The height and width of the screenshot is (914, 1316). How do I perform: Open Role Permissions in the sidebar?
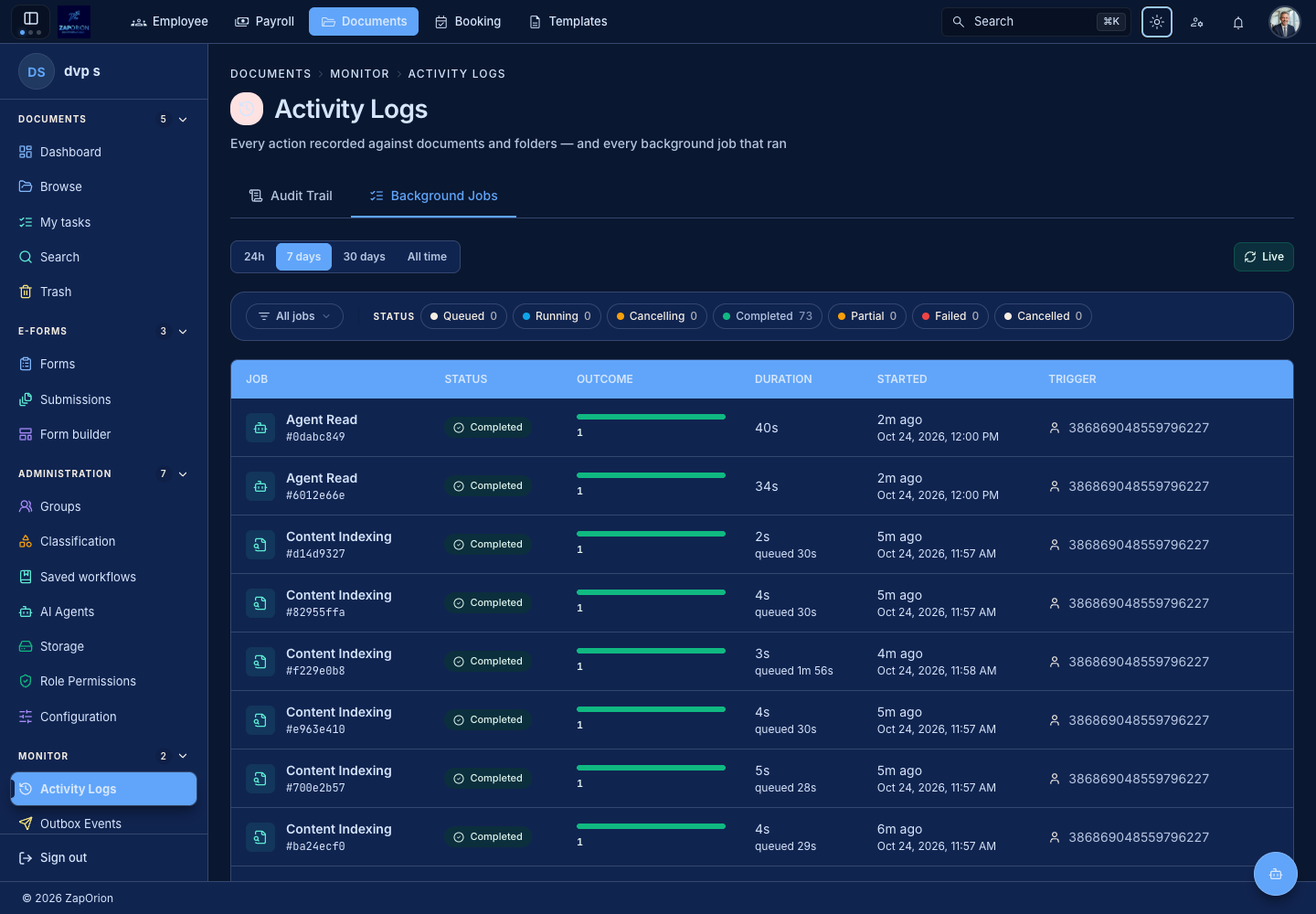click(104, 681)
